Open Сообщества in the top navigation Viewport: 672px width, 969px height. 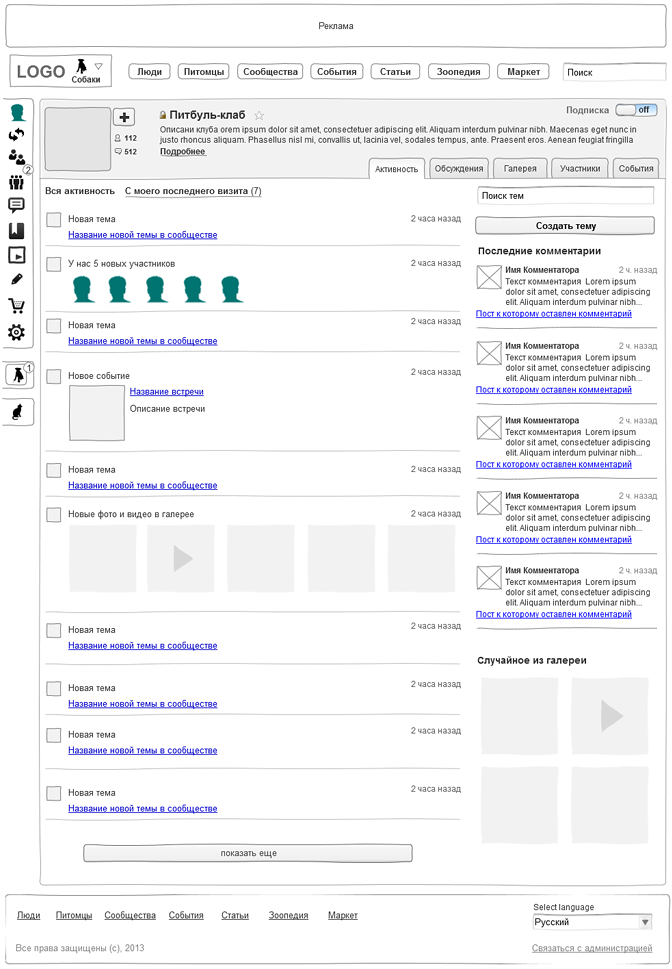click(270, 72)
